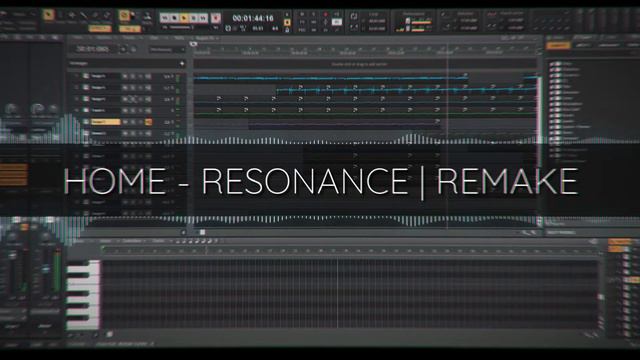
Task: Click the track icon of the highlighted track
Action: (x=86, y=122)
